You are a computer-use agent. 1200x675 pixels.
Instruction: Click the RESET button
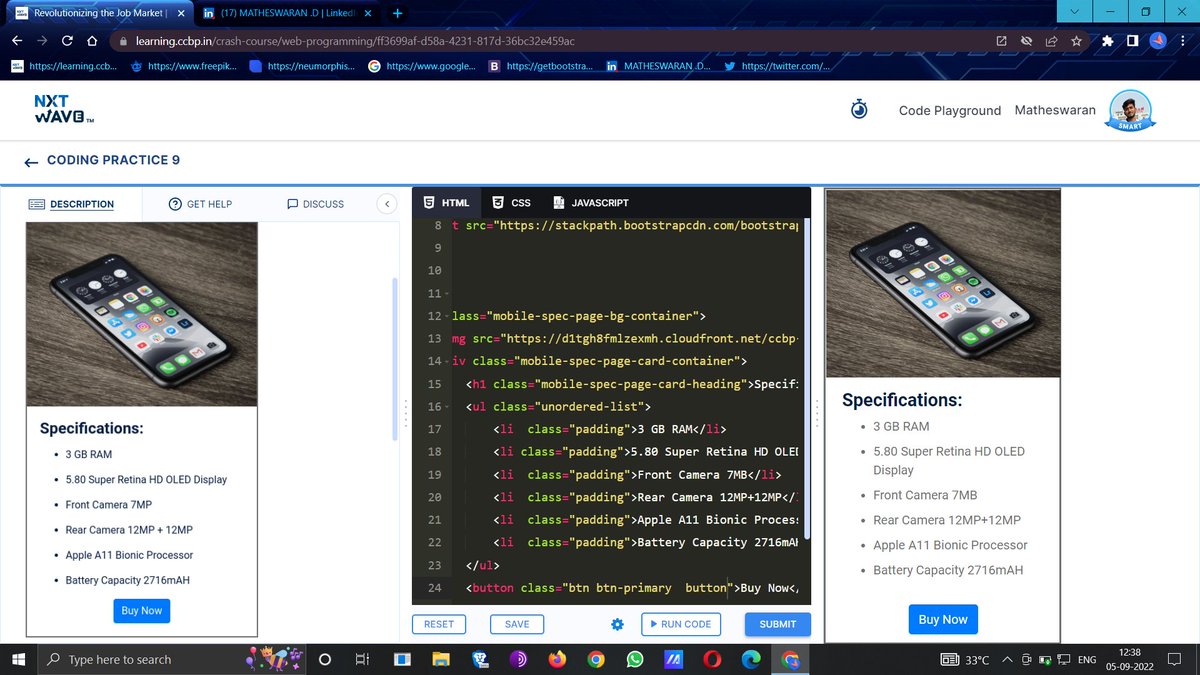439,624
